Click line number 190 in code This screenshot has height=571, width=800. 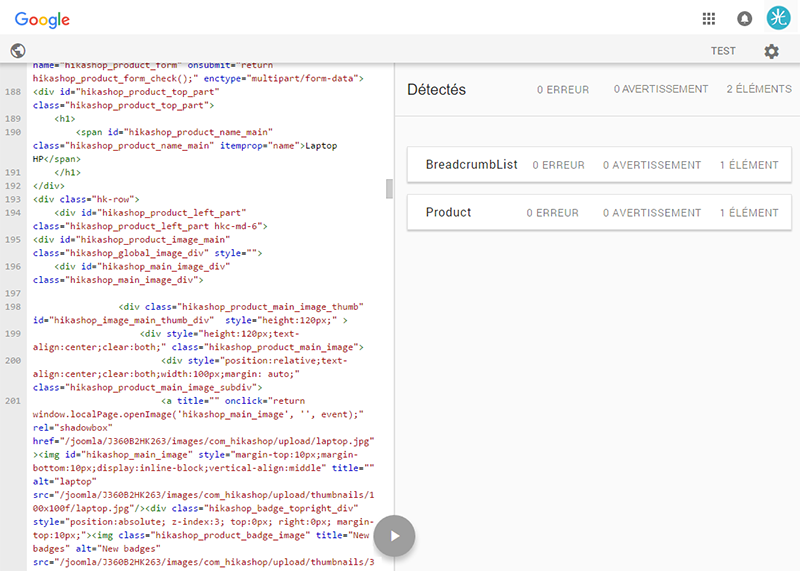(x=13, y=132)
